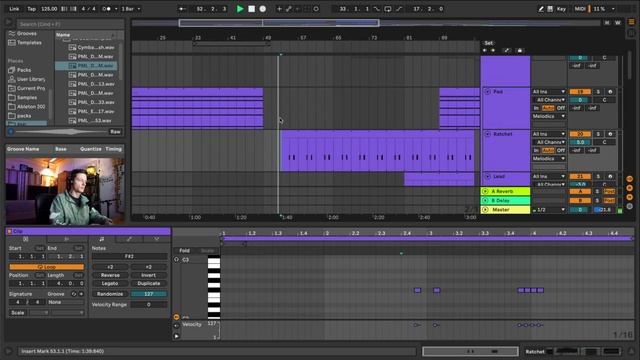The height and width of the screenshot is (360, 640).
Task: Select Packs under Places
Action: click(24, 70)
